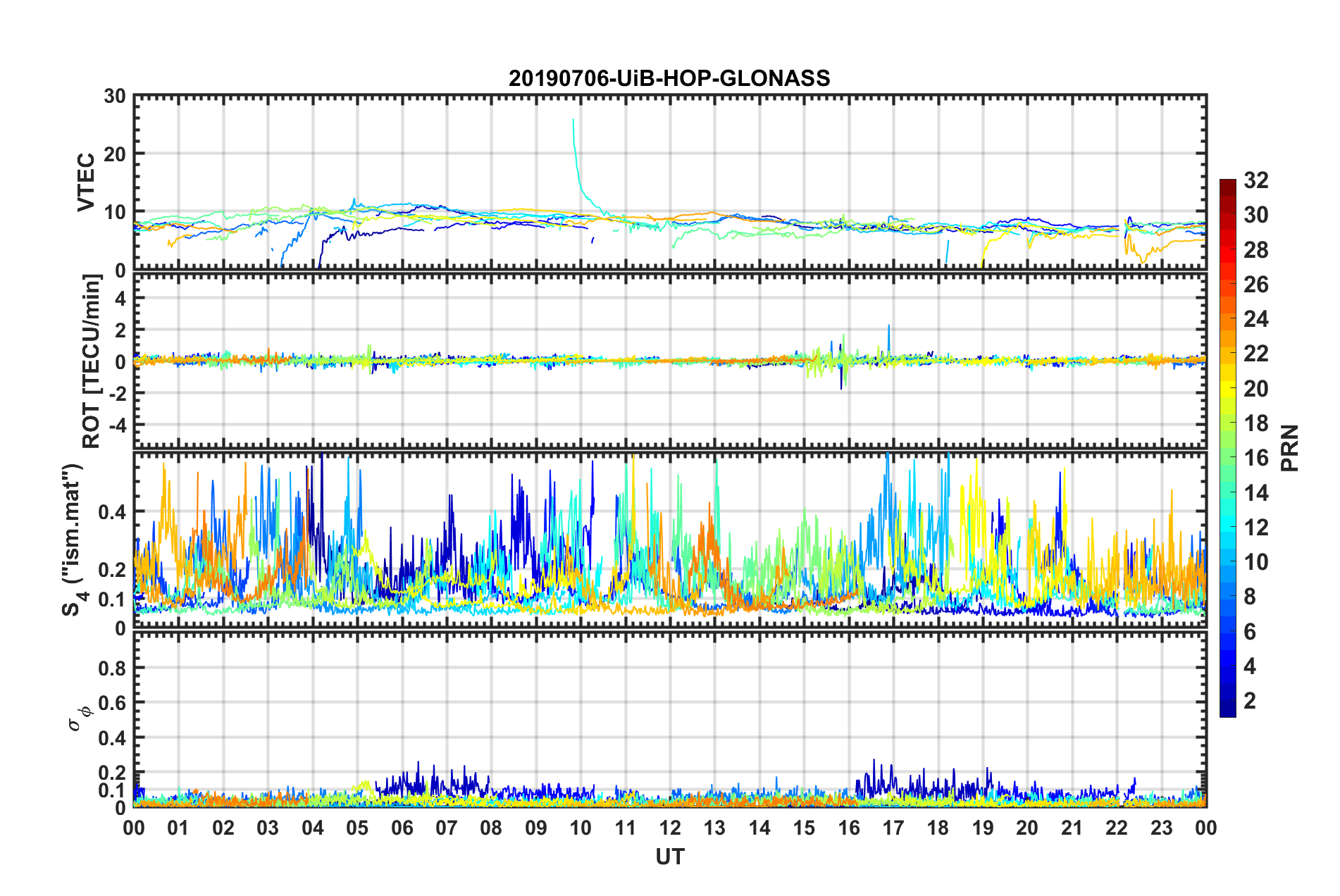Screen dimensions: 1340x896
Task: Select the UT x-axis label
Action: pos(670,856)
